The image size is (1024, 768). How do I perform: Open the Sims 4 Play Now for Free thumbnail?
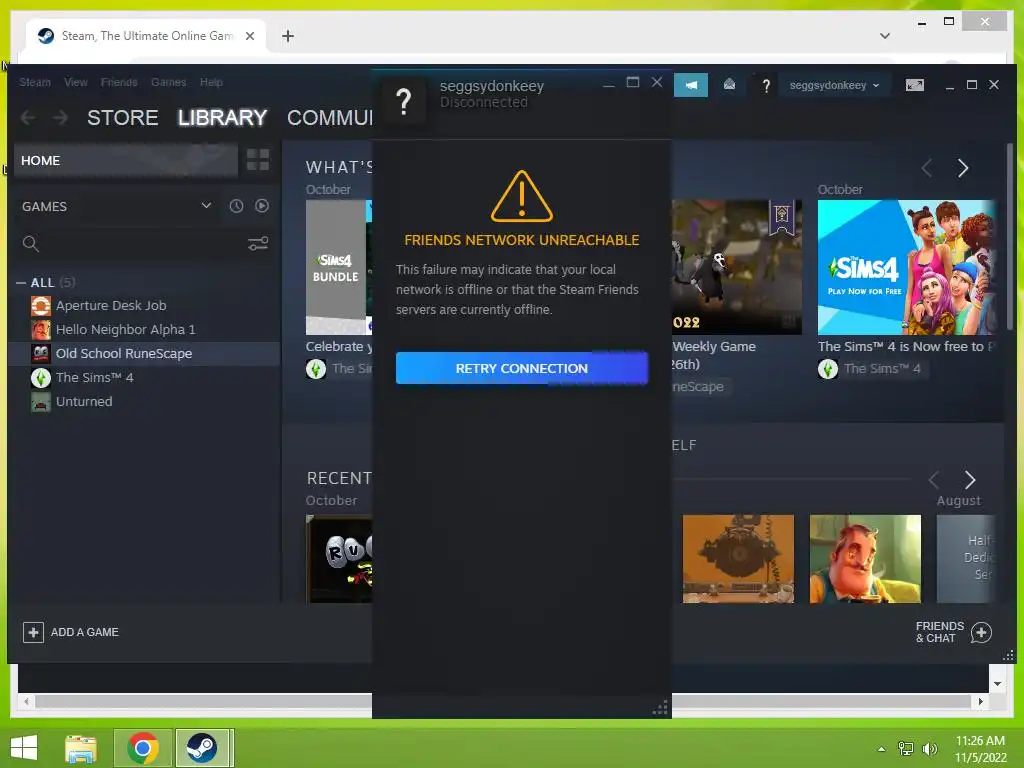[906, 268]
